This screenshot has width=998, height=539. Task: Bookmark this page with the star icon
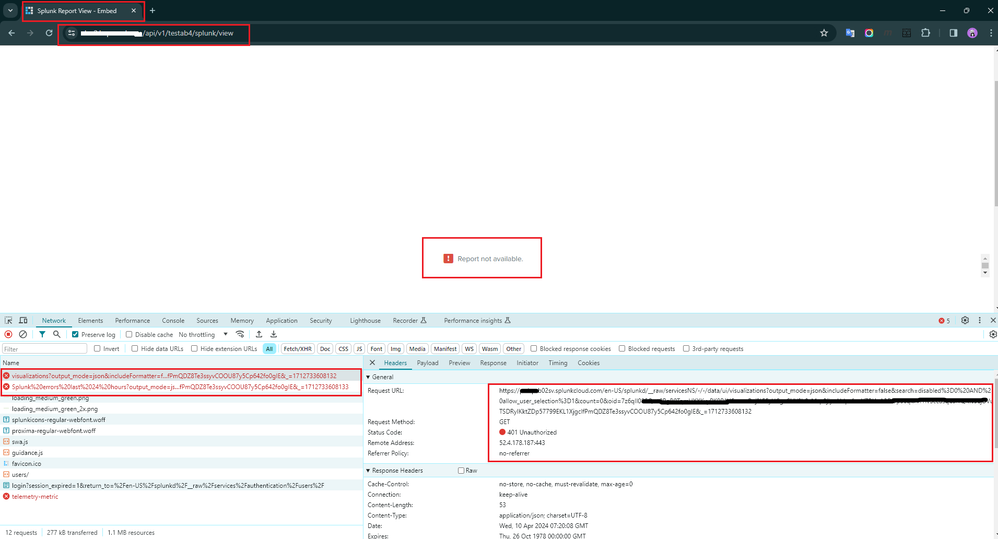[824, 33]
